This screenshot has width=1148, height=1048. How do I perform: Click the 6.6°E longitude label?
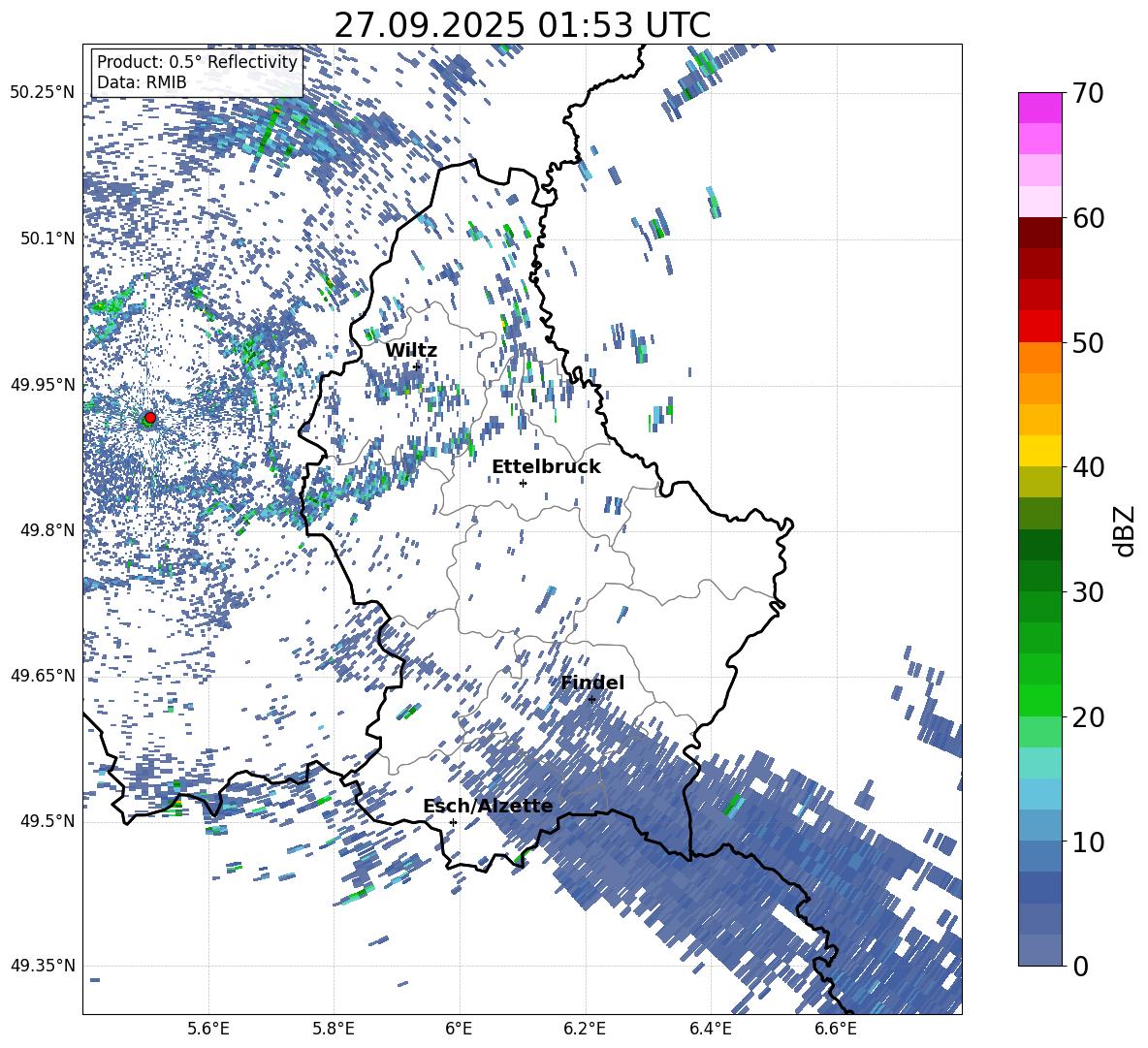(836, 1030)
